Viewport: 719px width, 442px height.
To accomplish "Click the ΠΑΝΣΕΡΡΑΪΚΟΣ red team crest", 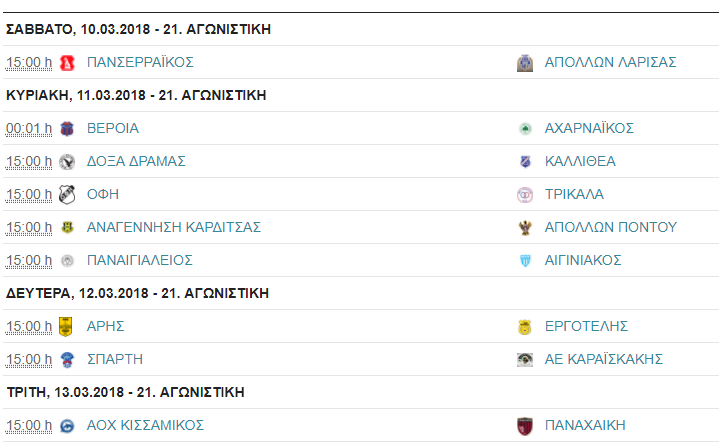I will pos(67,62).
